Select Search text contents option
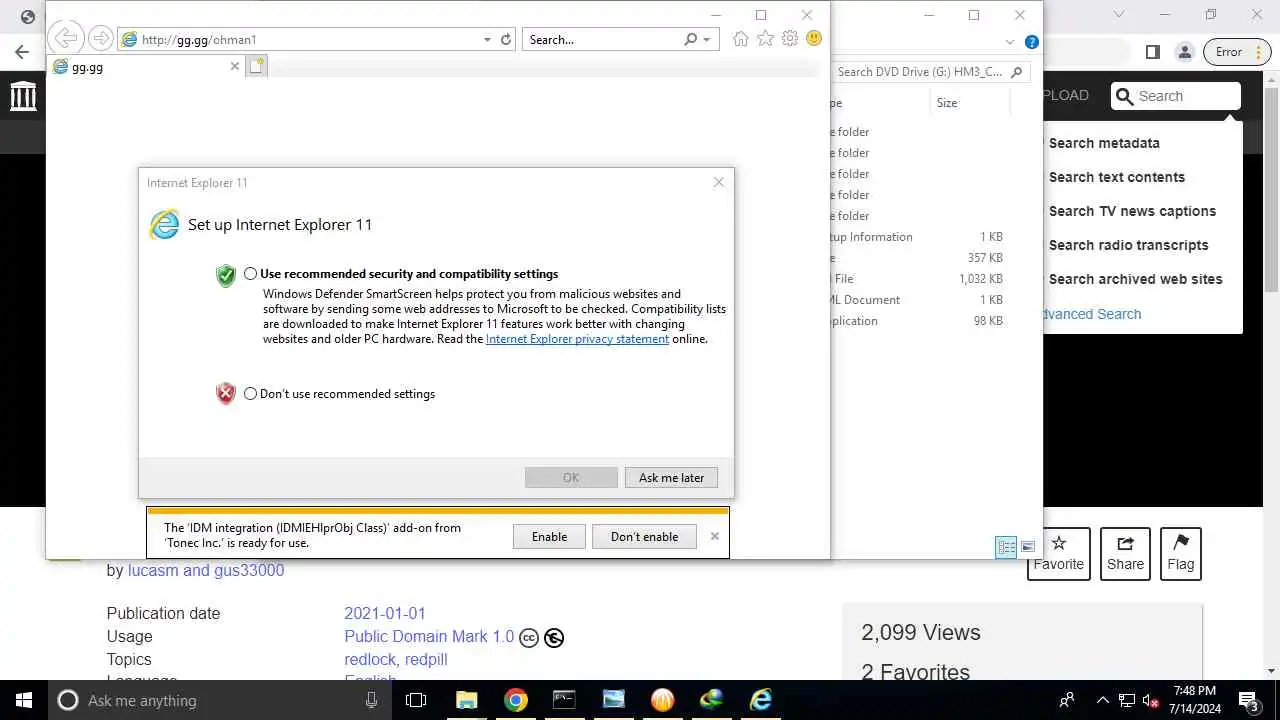1280x720 pixels. click(1116, 177)
